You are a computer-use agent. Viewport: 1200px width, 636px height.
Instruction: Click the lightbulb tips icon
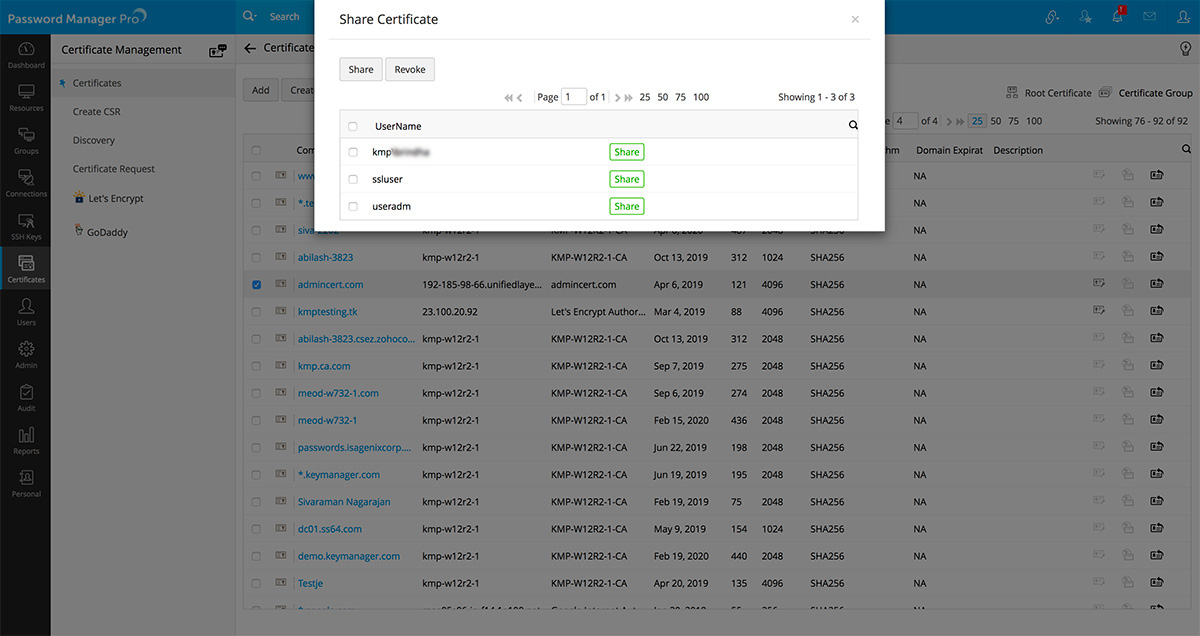pyautogui.click(x=1185, y=48)
